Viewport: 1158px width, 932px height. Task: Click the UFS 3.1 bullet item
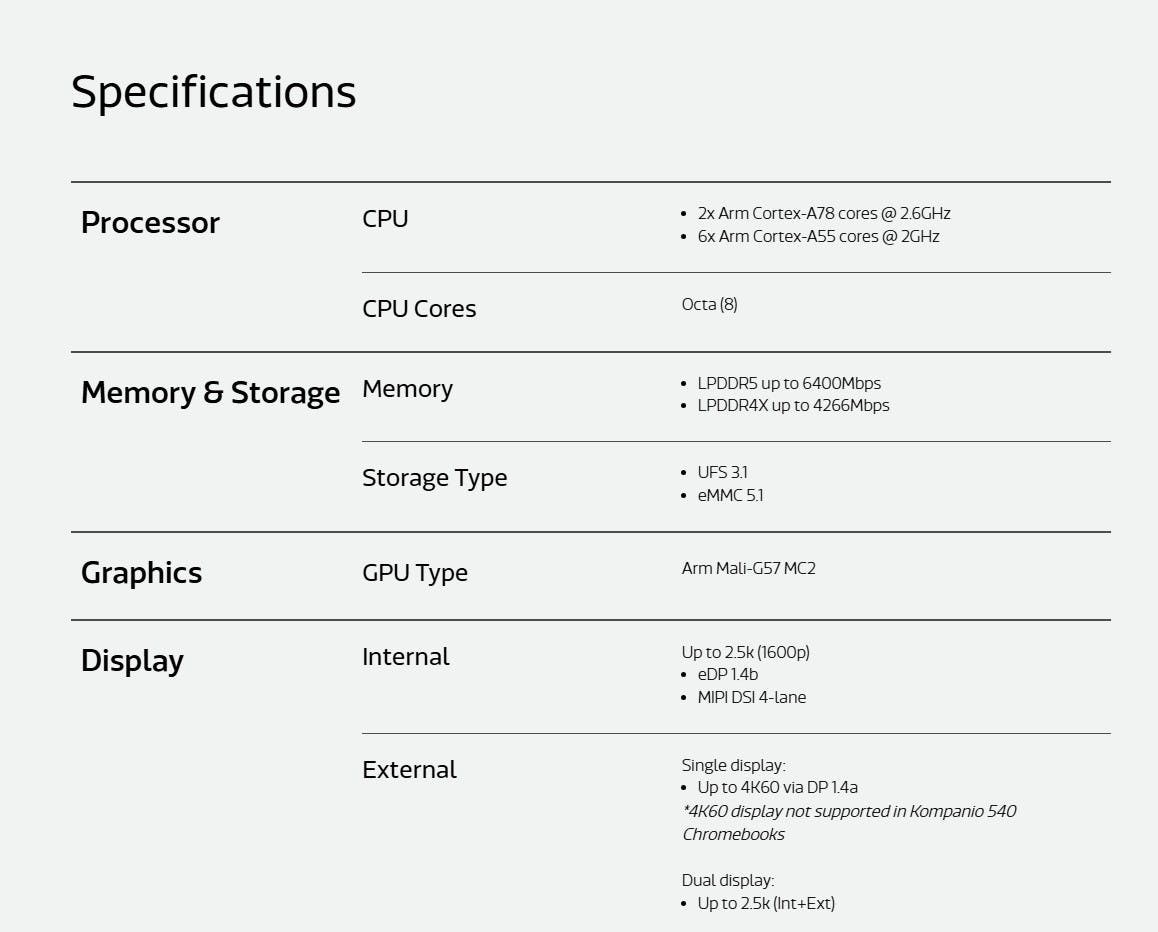click(x=722, y=472)
